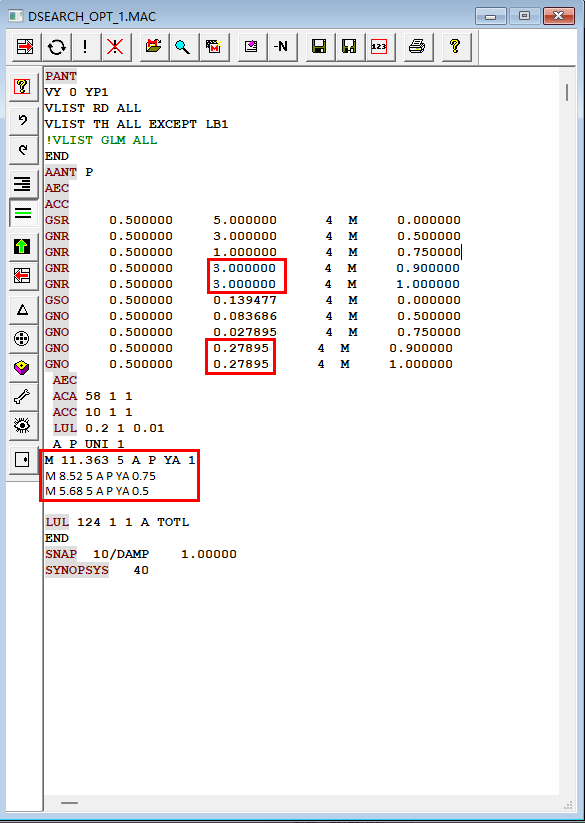The height and width of the screenshot is (823, 585).
Task: Click the 'A P UNI 1' line
Action: tap(88, 444)
